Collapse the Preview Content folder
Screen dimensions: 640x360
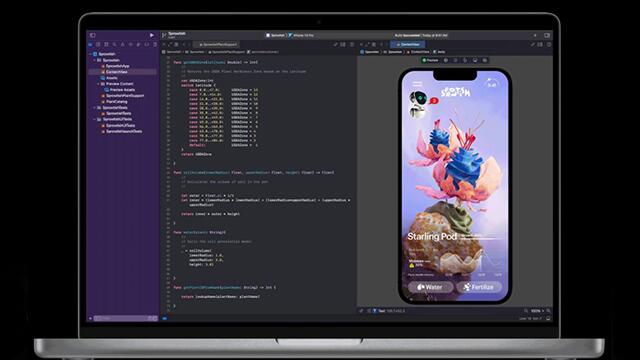tap(98, 84)
